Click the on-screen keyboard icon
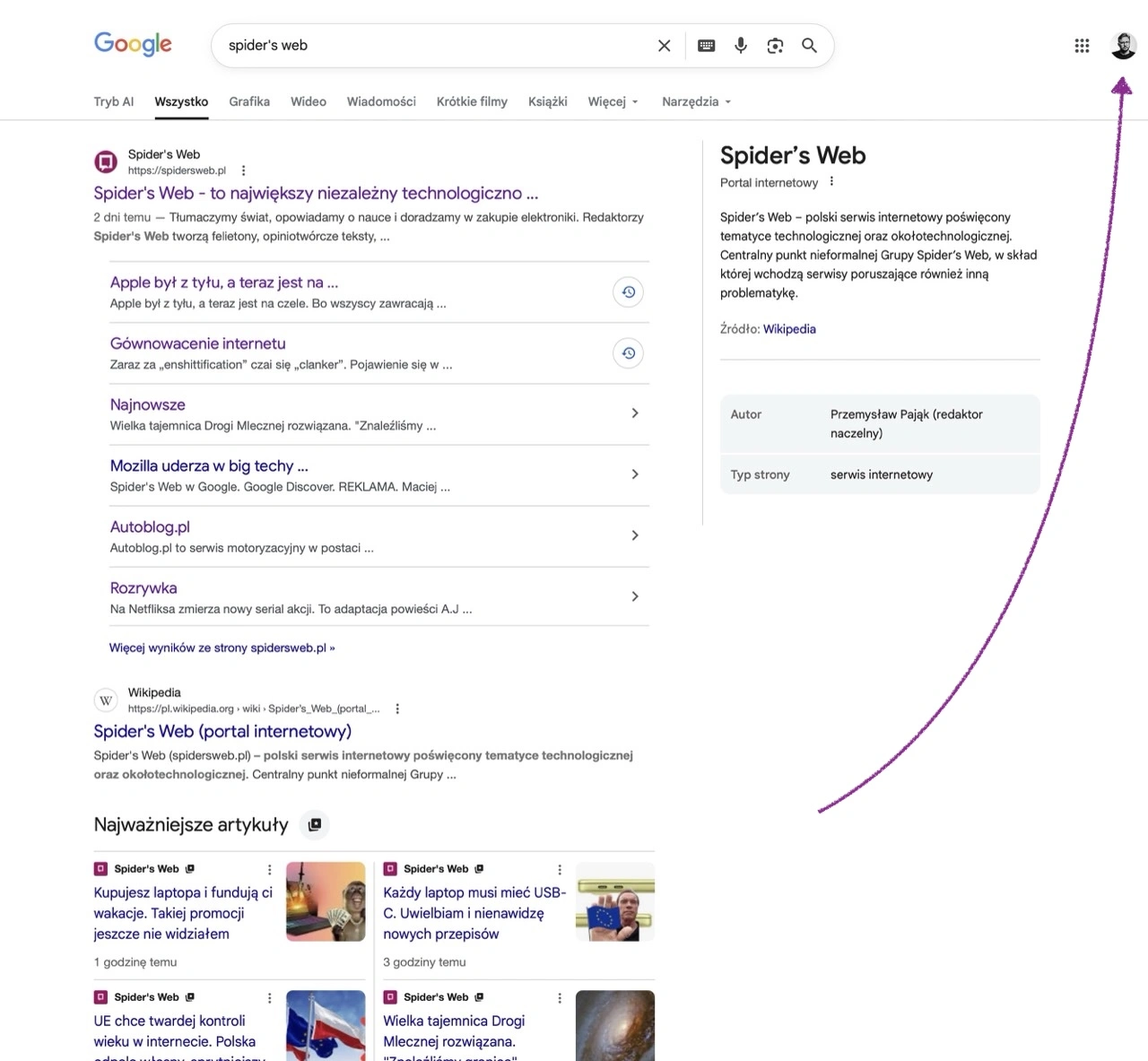 [x=706, y=45]
